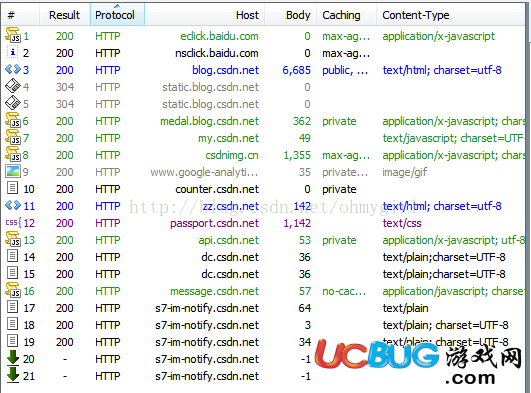
Task: Click the text/plain content type in row 17
Action: (x=405, y=308)
